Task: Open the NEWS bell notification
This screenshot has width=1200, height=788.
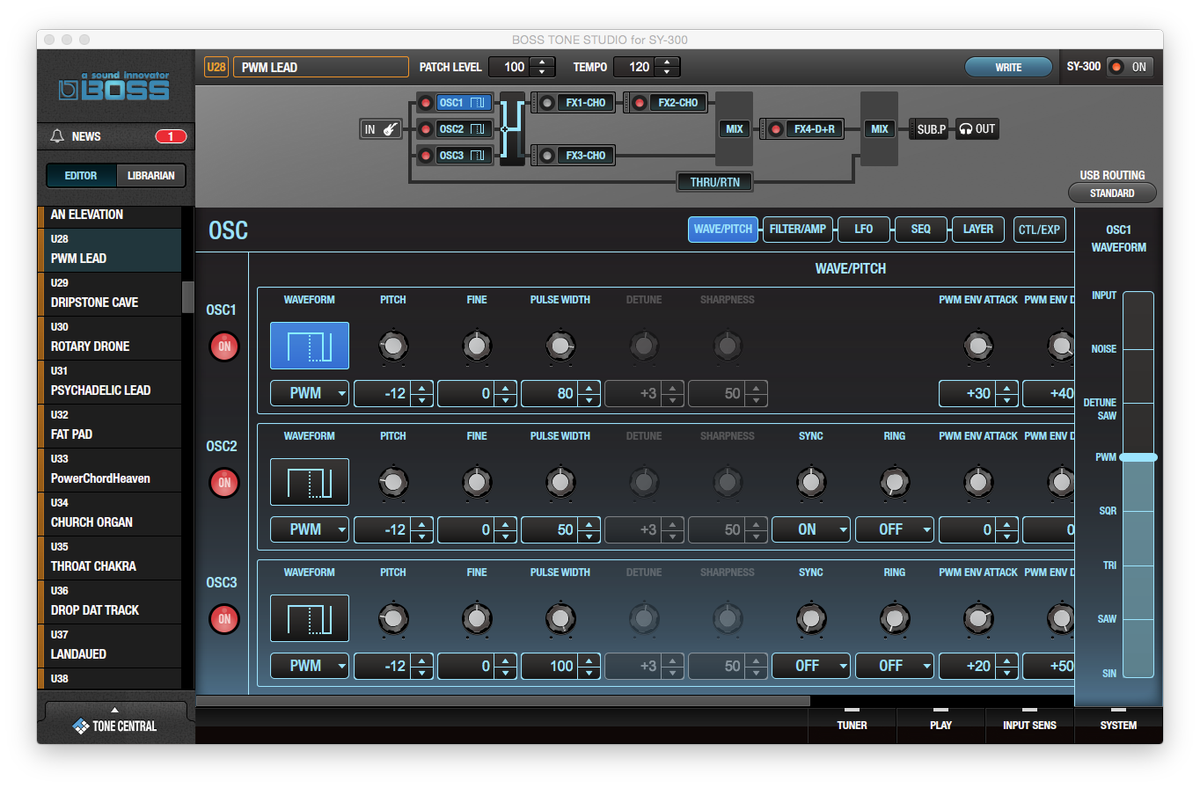Action: click(57, 136)
